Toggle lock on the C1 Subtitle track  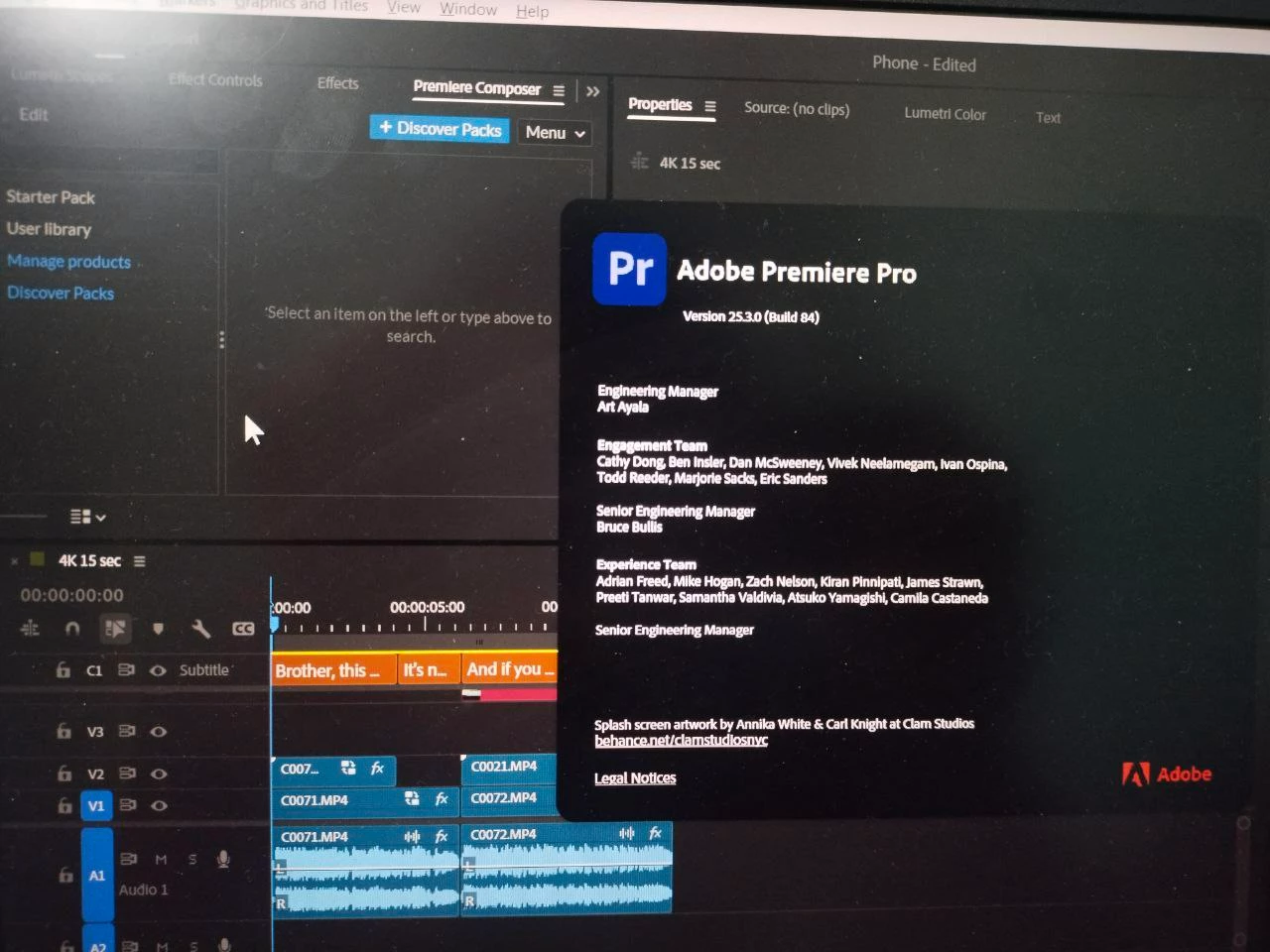(x=63, y=670)
